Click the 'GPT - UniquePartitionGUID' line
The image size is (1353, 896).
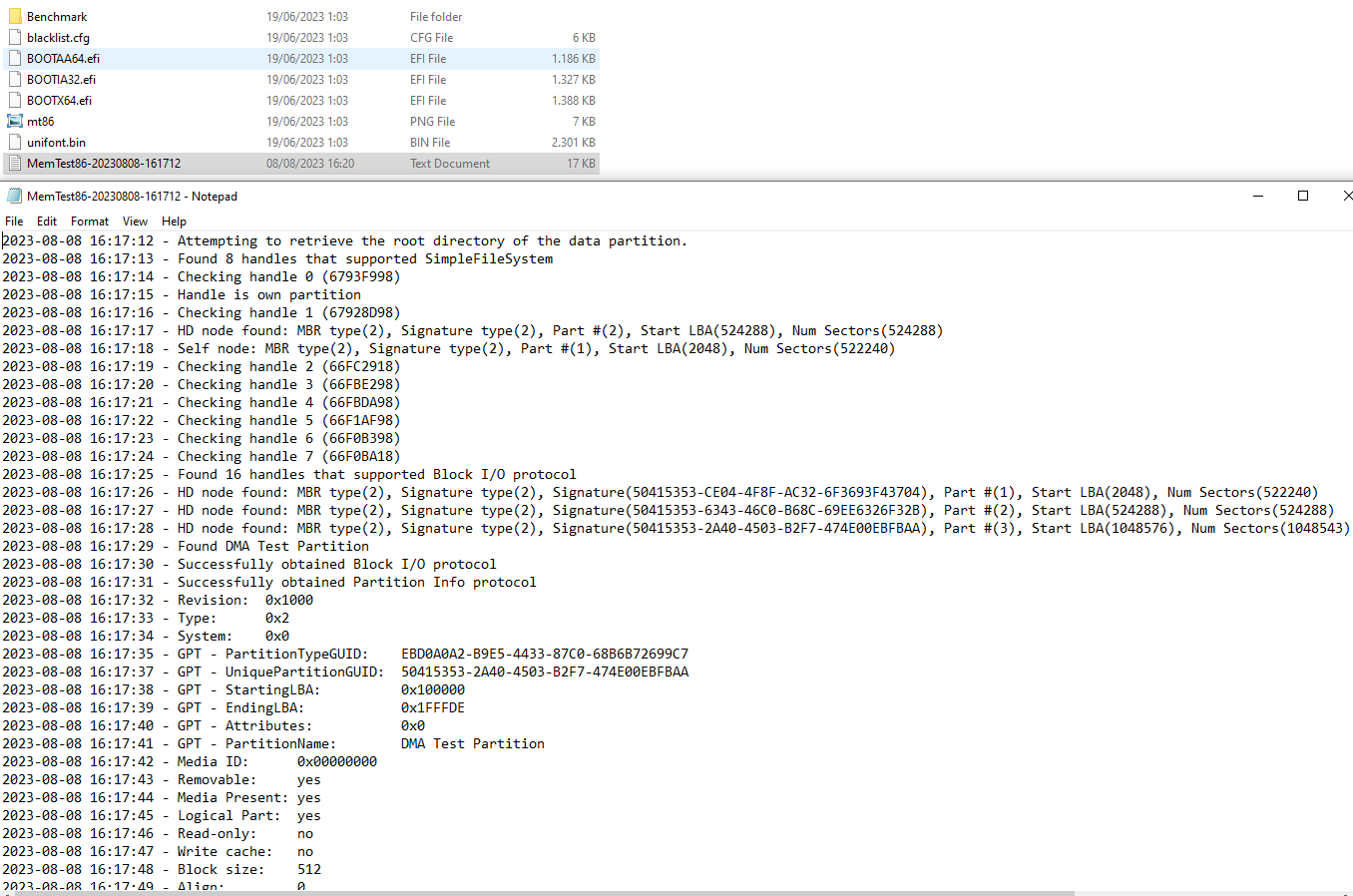pyautogui.click(x=345, y=672)
